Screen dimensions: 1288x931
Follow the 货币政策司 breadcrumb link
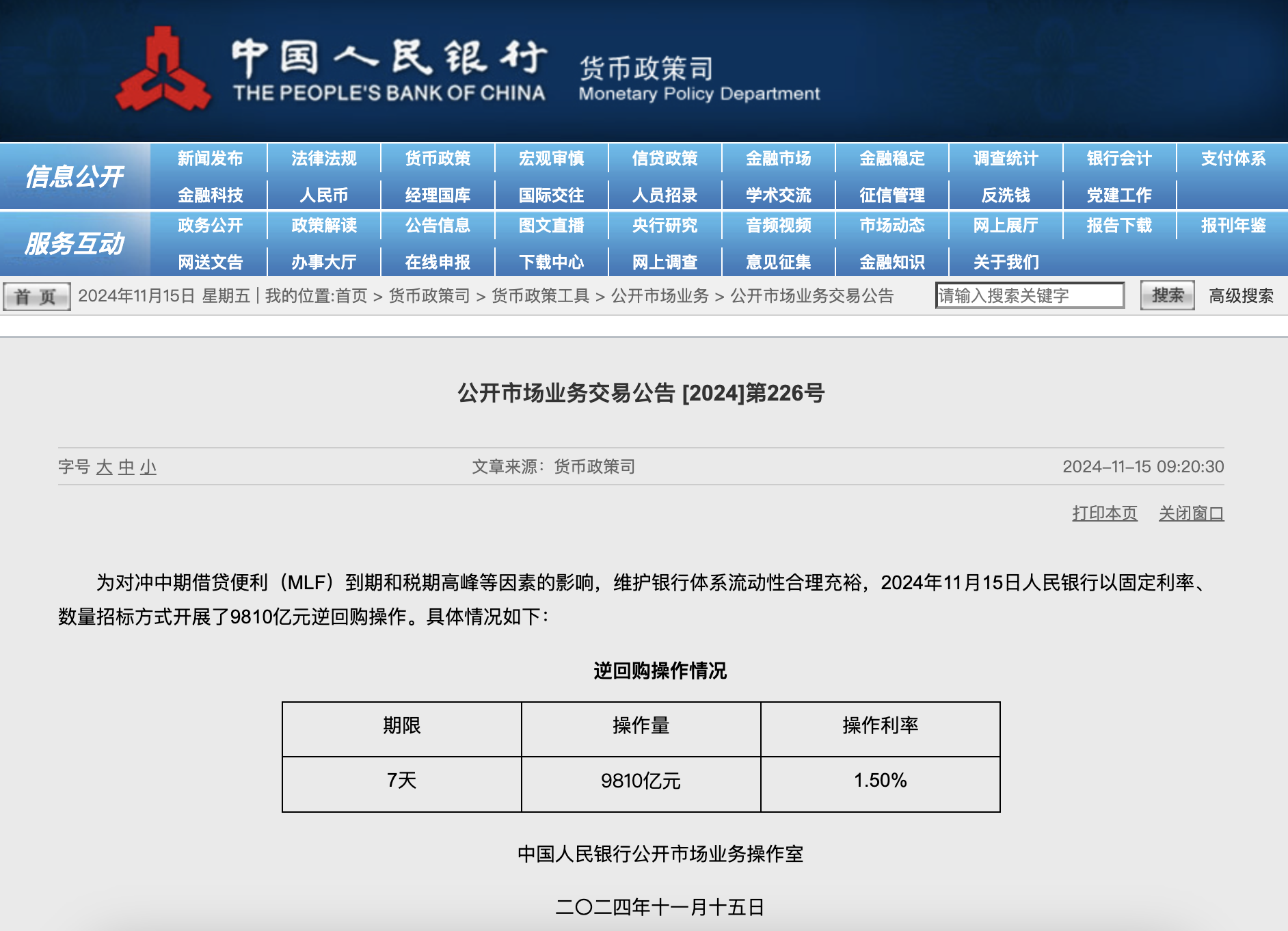[429, 296]
